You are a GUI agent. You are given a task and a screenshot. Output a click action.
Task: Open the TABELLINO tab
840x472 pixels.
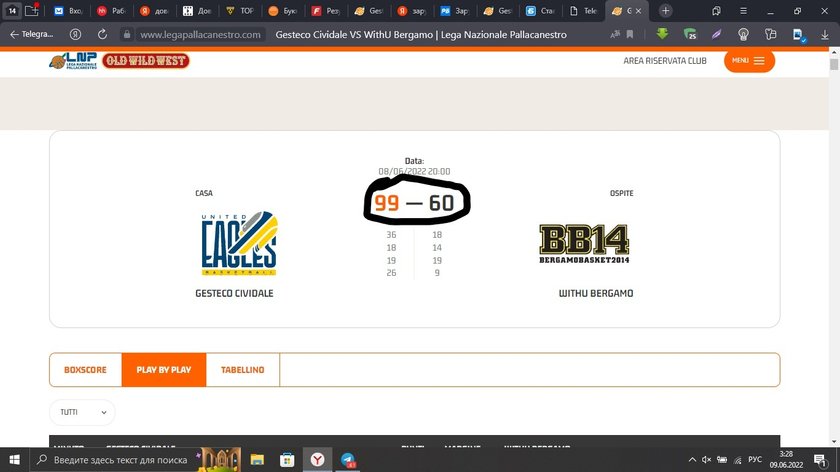click(x=242, y=370)
